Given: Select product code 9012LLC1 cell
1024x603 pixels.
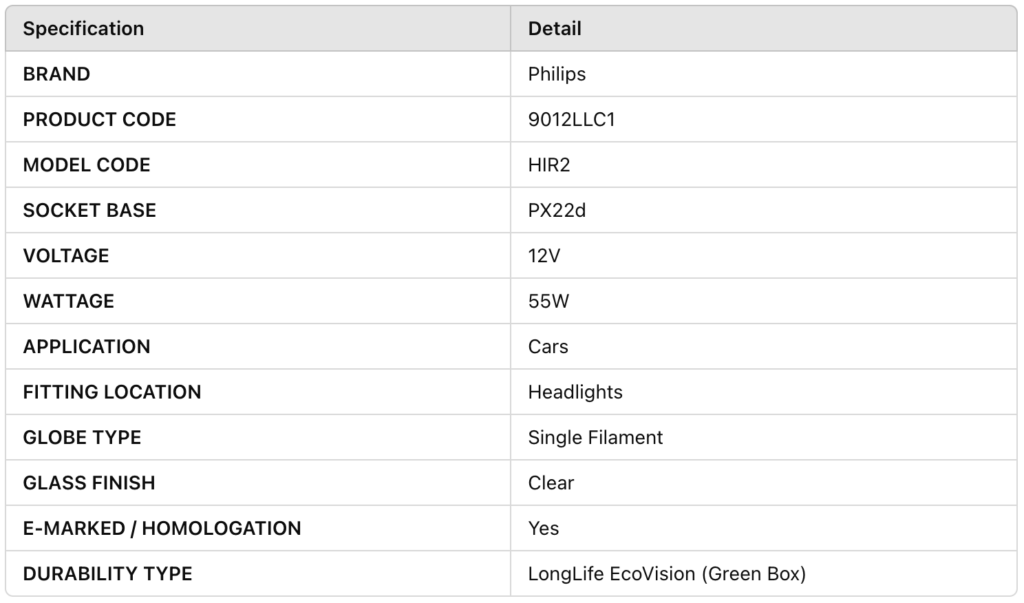Looking at the screenshot, I should 571,120.
